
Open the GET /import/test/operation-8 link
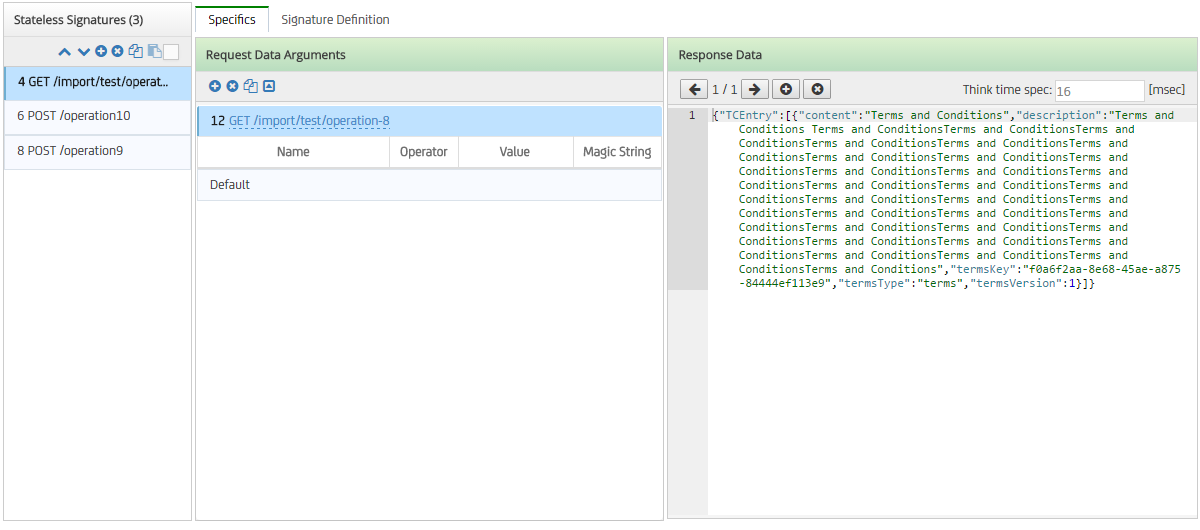click(x=309, y=121)
